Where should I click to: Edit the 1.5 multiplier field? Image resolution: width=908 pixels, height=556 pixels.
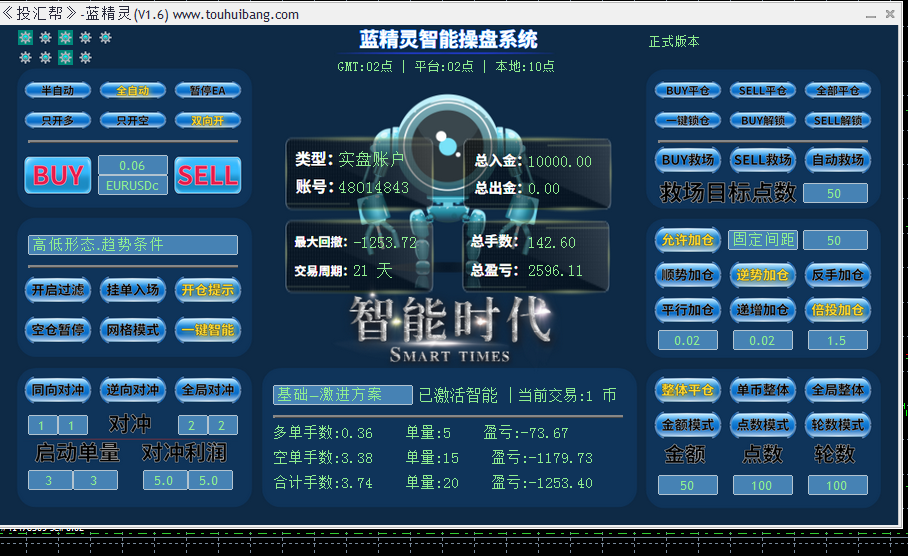coord(837,341)
